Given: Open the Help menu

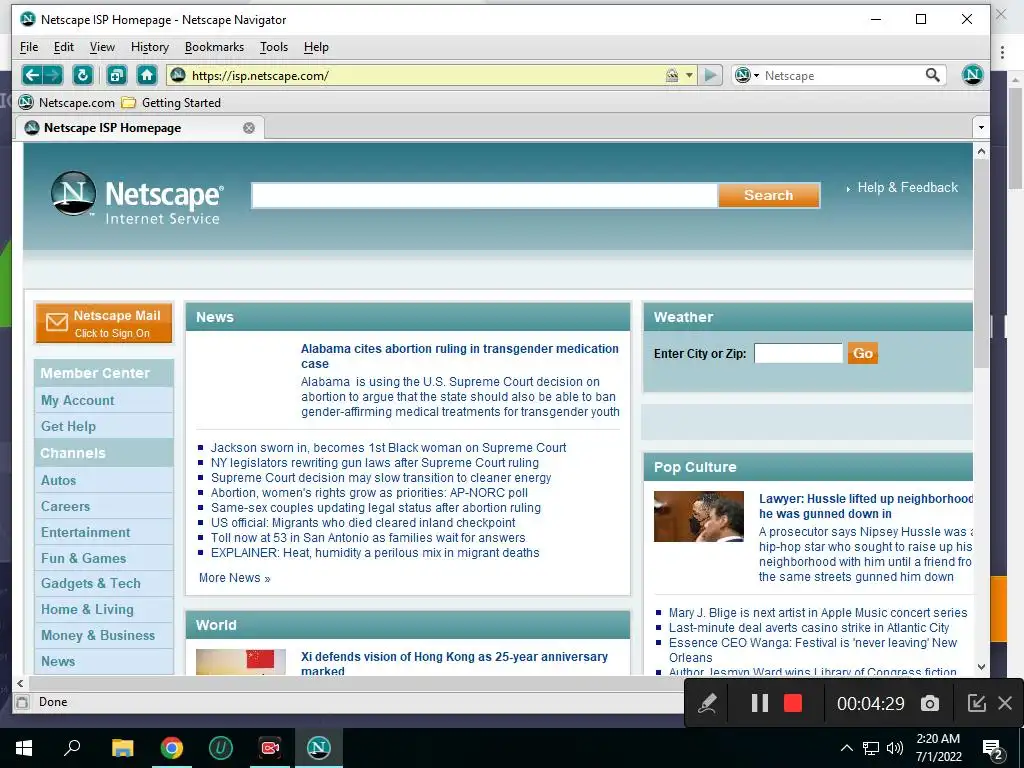Looking at the screenshot, I should point(316,47).
